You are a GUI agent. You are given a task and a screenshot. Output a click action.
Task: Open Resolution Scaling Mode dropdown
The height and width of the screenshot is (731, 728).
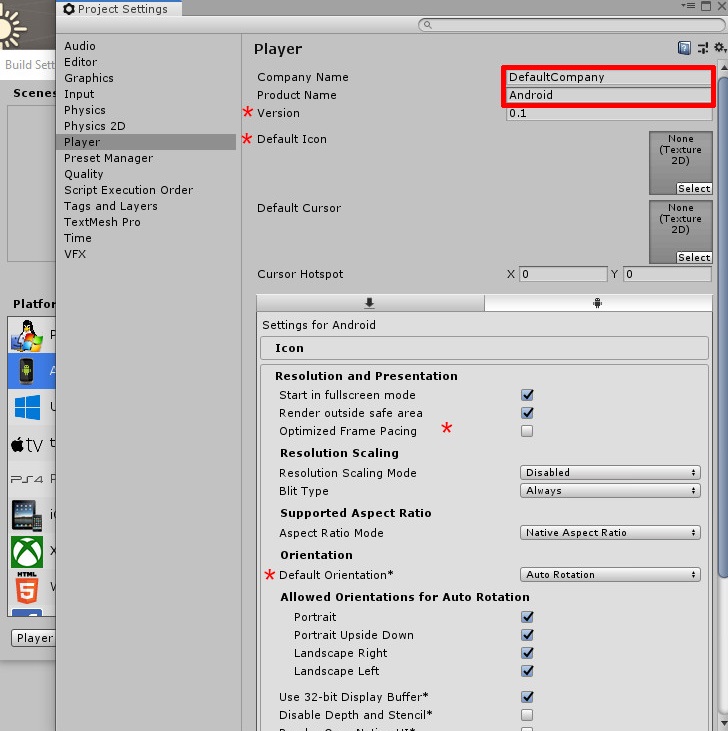point(610,473)
